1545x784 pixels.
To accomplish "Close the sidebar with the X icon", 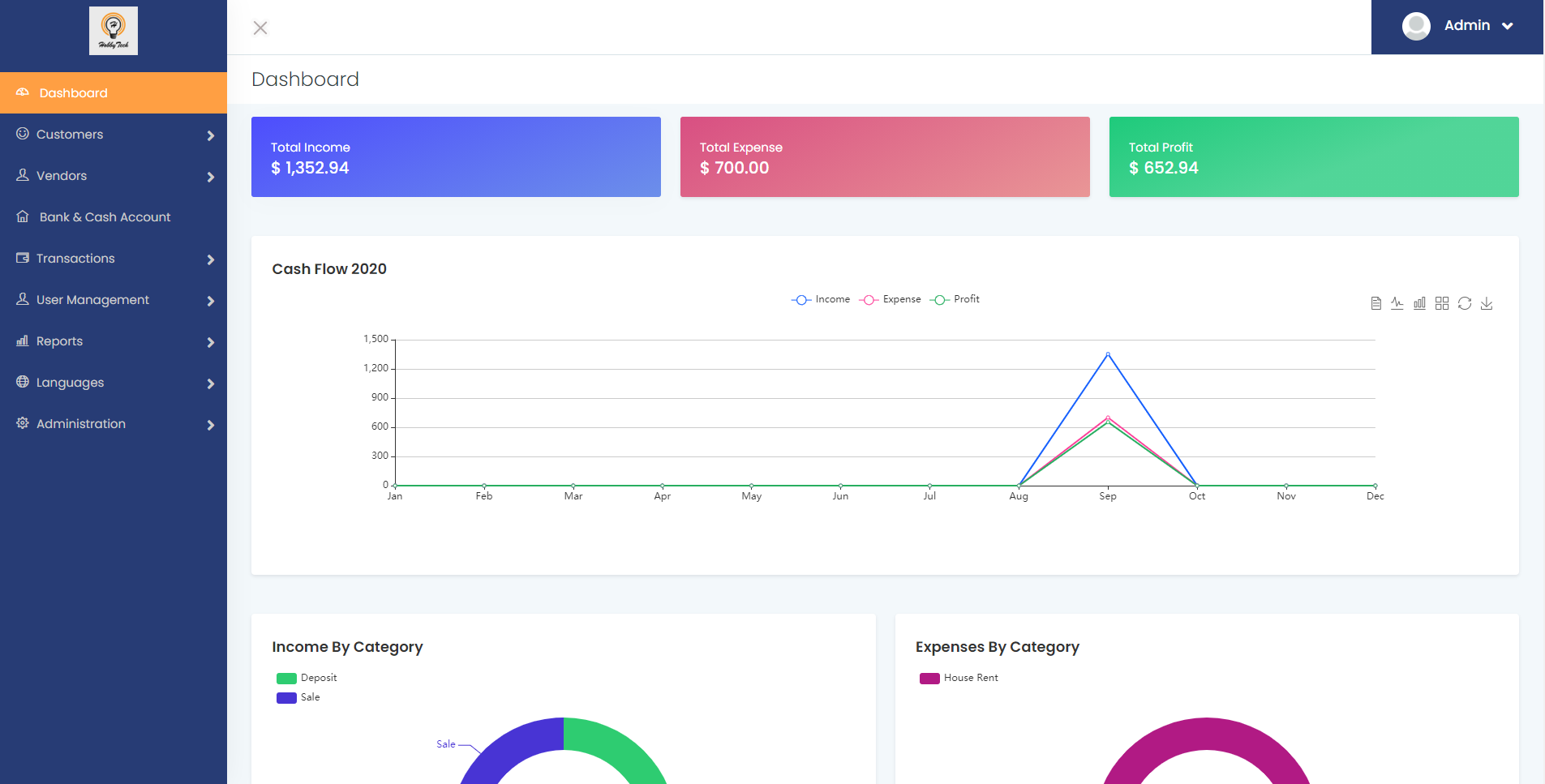I will (260, 28).
